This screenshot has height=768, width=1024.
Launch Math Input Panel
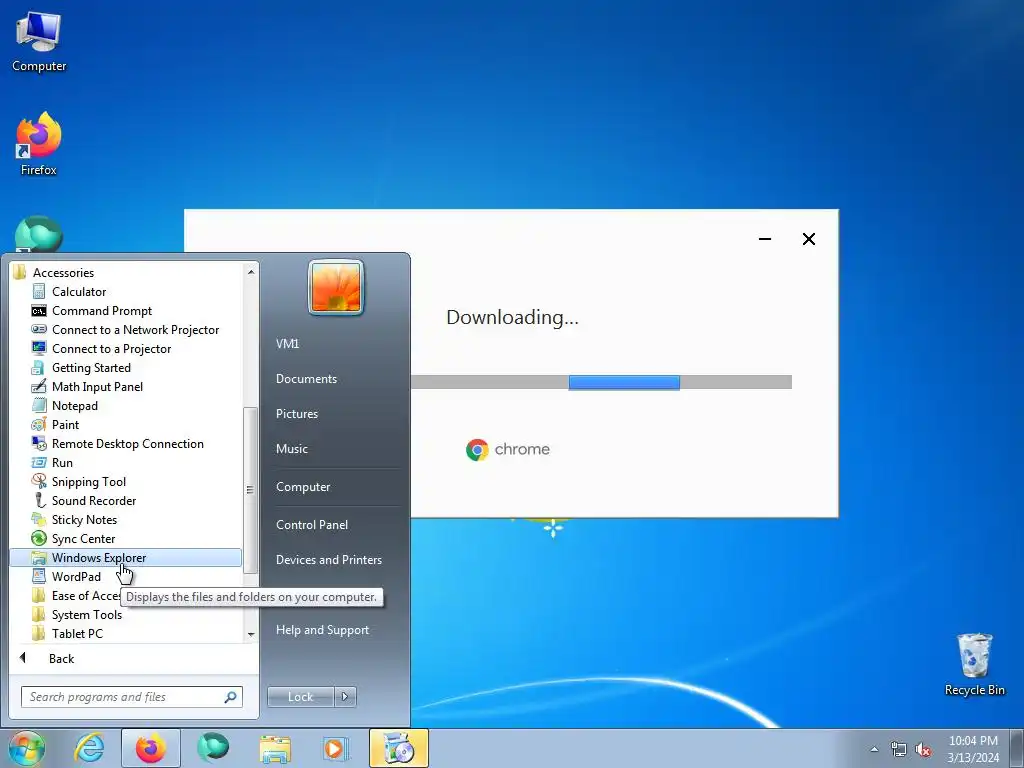point(97,387)
